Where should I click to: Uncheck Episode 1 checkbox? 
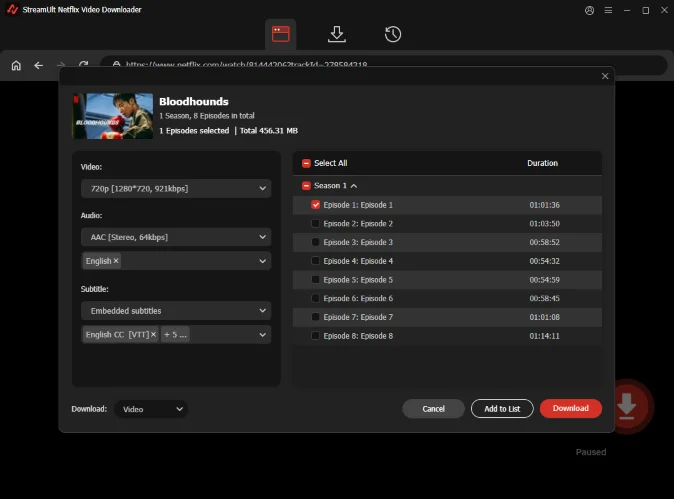316,205
